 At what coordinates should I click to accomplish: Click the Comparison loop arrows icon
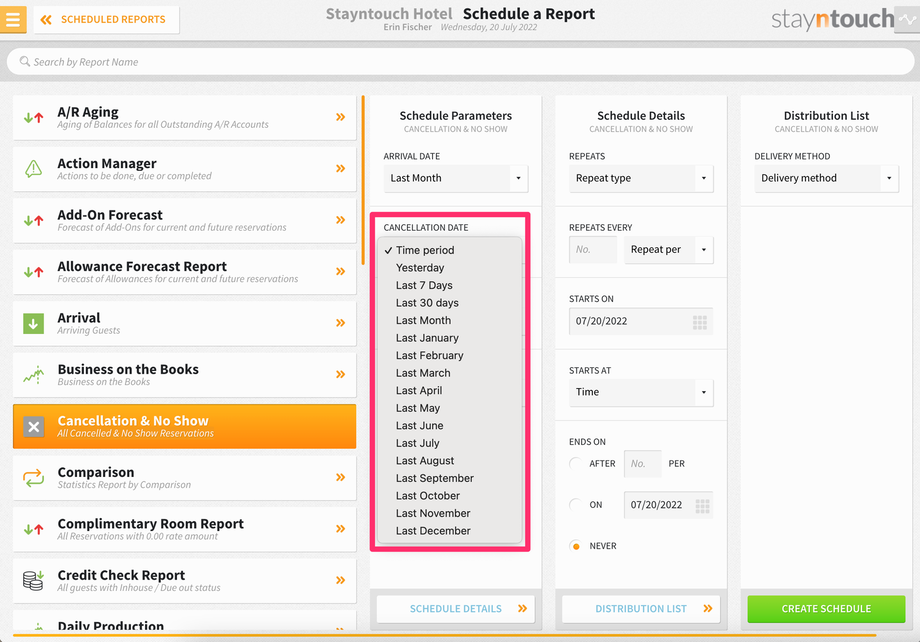[x=33, y=478]
